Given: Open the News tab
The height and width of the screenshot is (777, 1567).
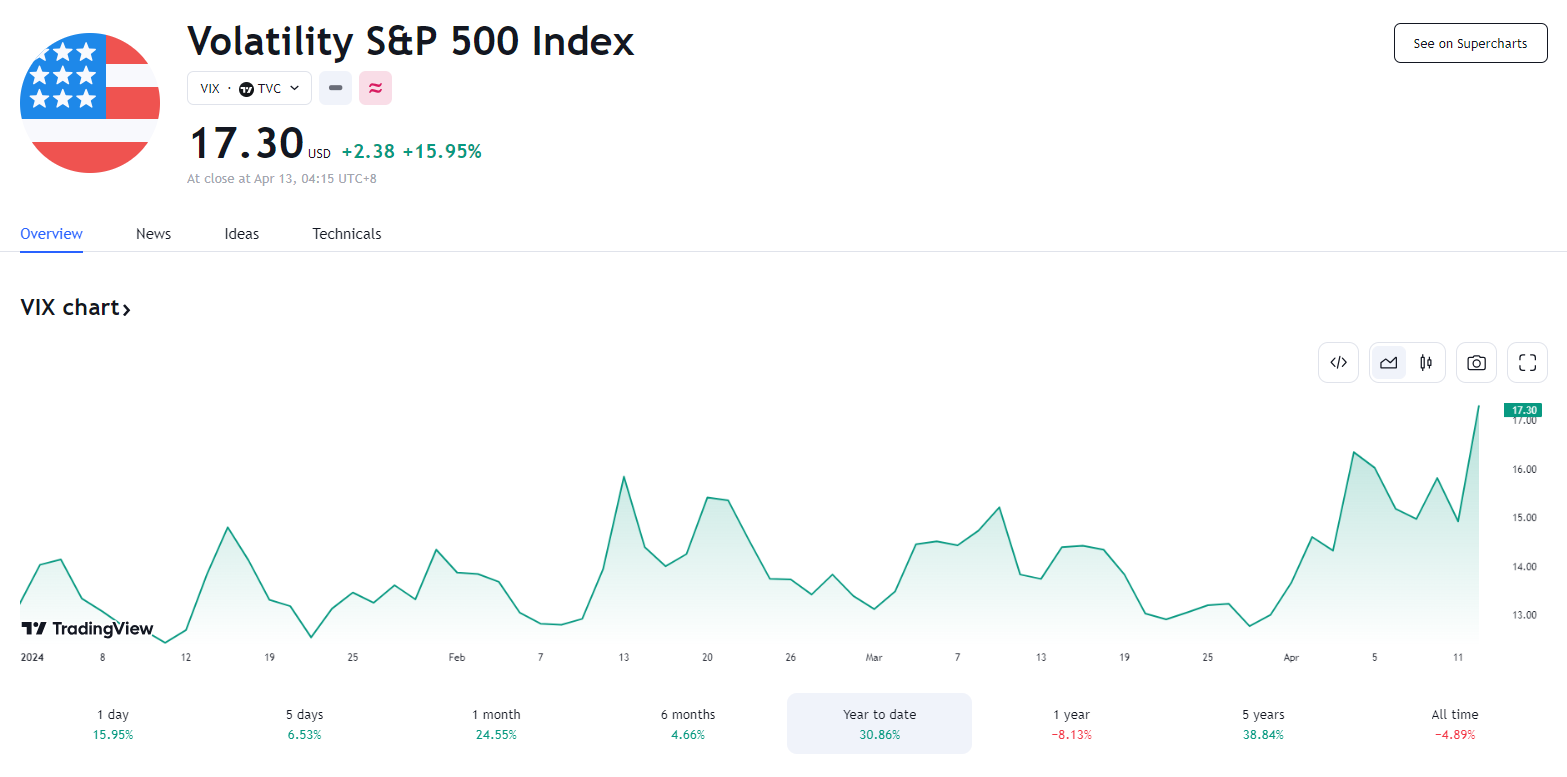Looking at the screenshot, I should (x=153, y=234).
